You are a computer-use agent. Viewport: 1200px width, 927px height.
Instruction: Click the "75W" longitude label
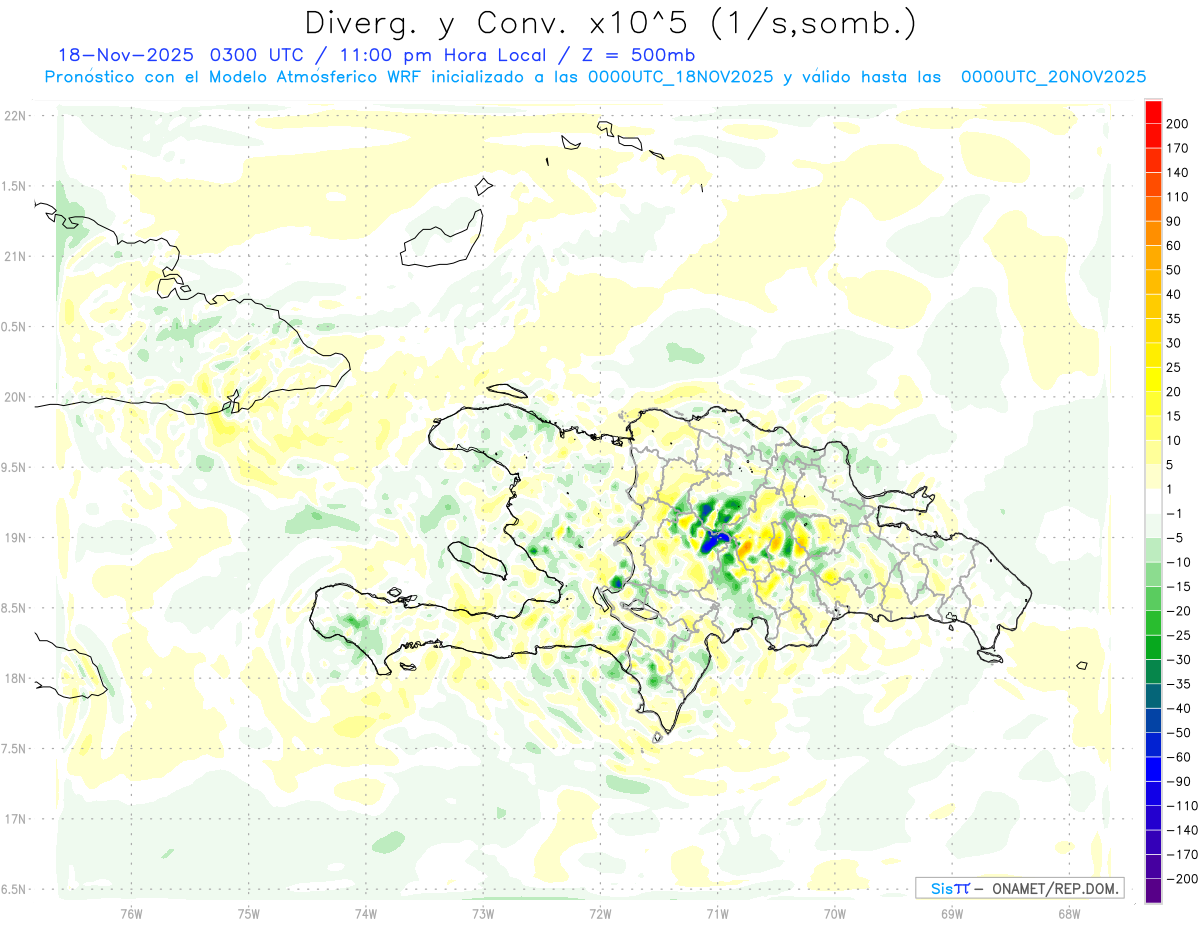pos(248,914)
